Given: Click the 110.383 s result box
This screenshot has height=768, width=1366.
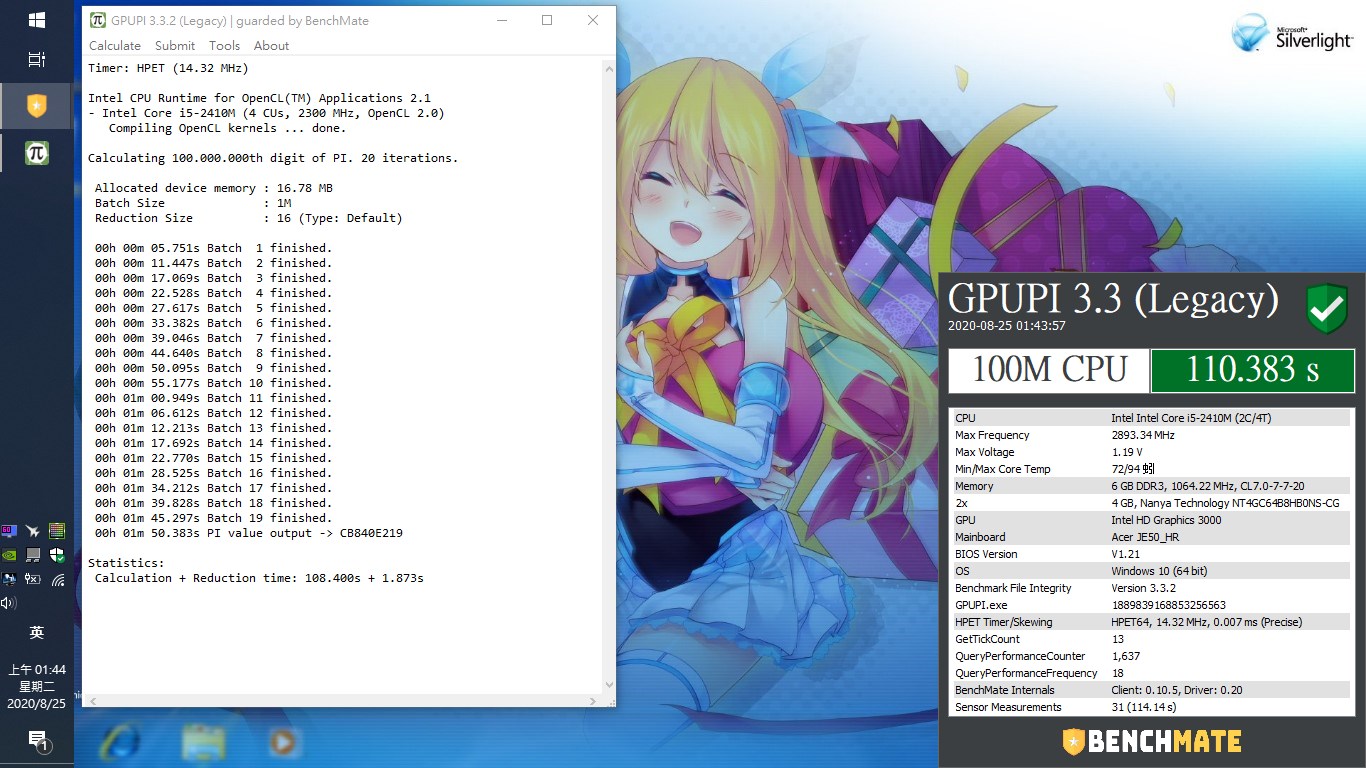Looking at the screenshot, I should (x=1253, y=371).
